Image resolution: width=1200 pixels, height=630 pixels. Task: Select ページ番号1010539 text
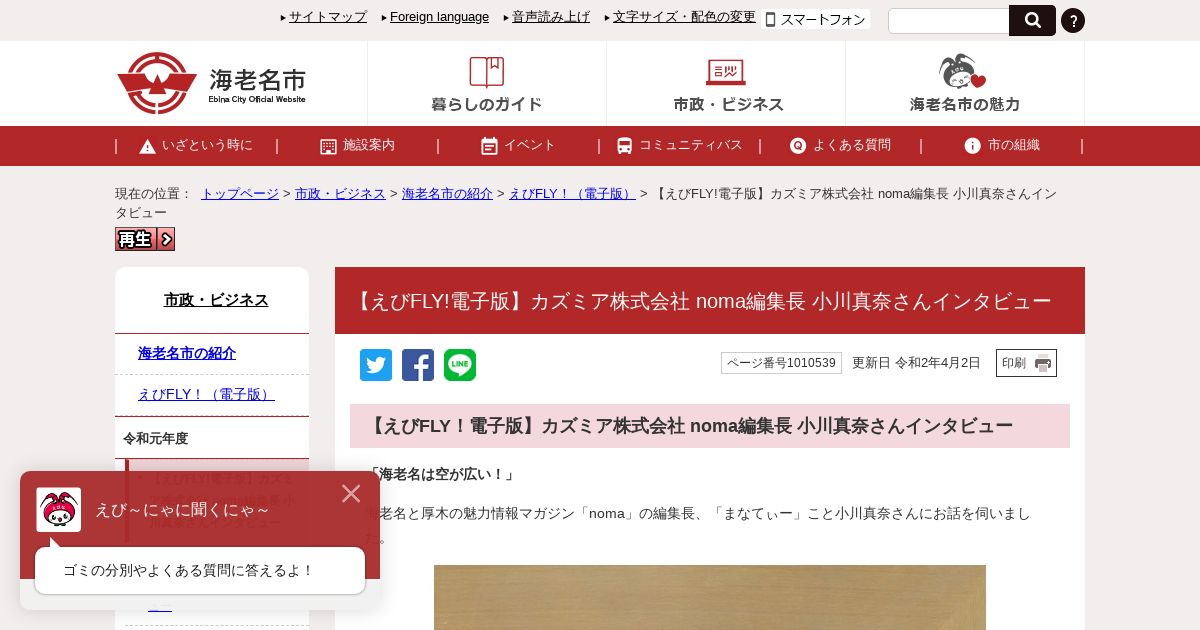pos(781,363)
